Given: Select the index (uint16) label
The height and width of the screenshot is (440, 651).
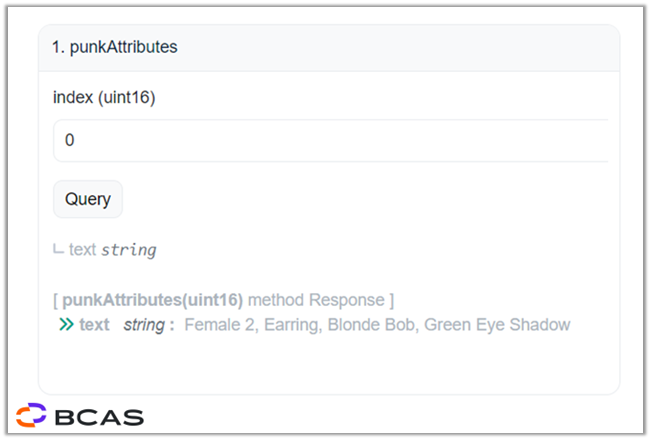Looking at the screenshot, I should (104, 98).
